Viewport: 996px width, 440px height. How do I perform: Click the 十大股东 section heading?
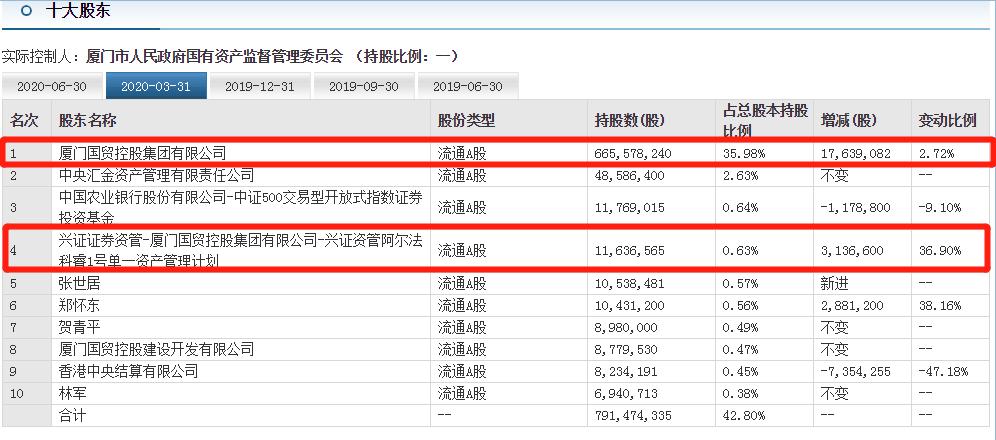point(79,11)
